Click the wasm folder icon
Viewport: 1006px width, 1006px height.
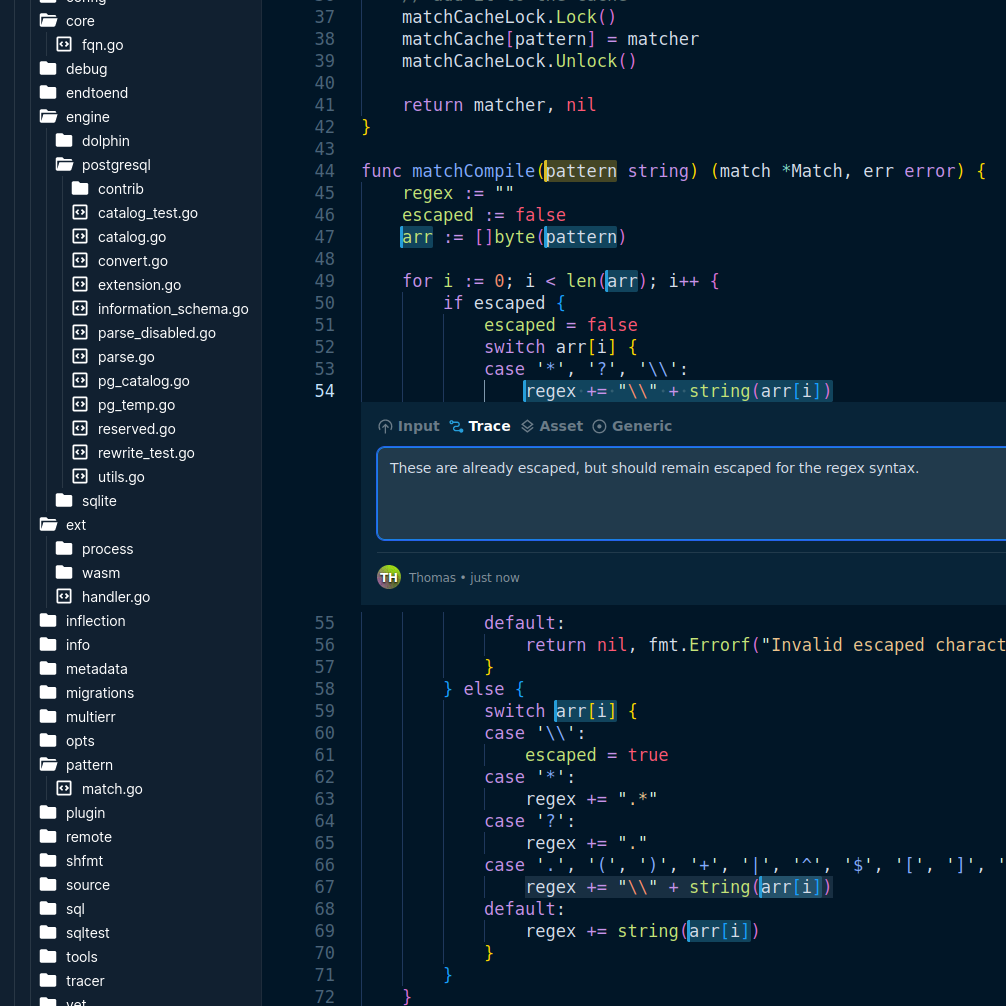click(x=64, y=573)
